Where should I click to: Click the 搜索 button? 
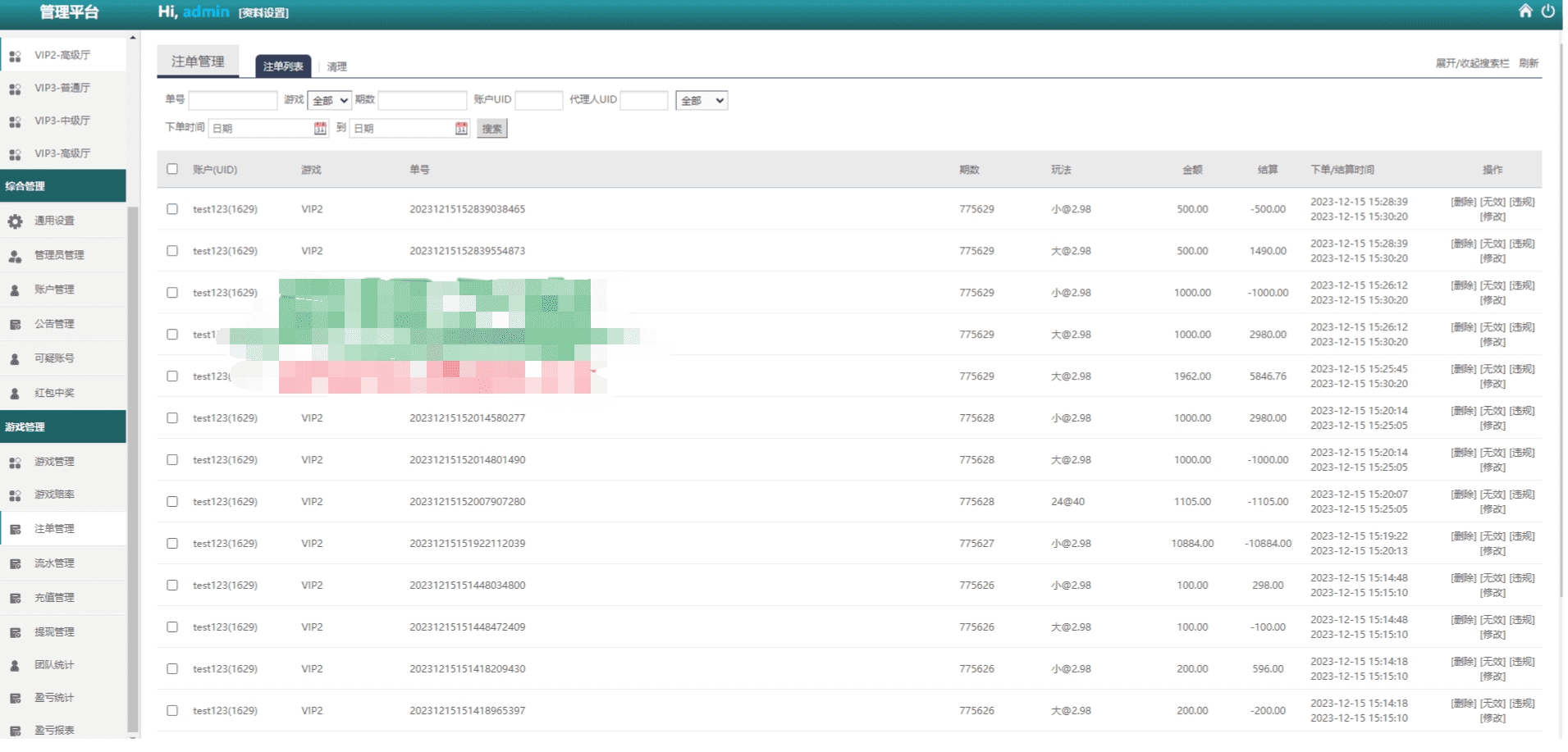492,129
